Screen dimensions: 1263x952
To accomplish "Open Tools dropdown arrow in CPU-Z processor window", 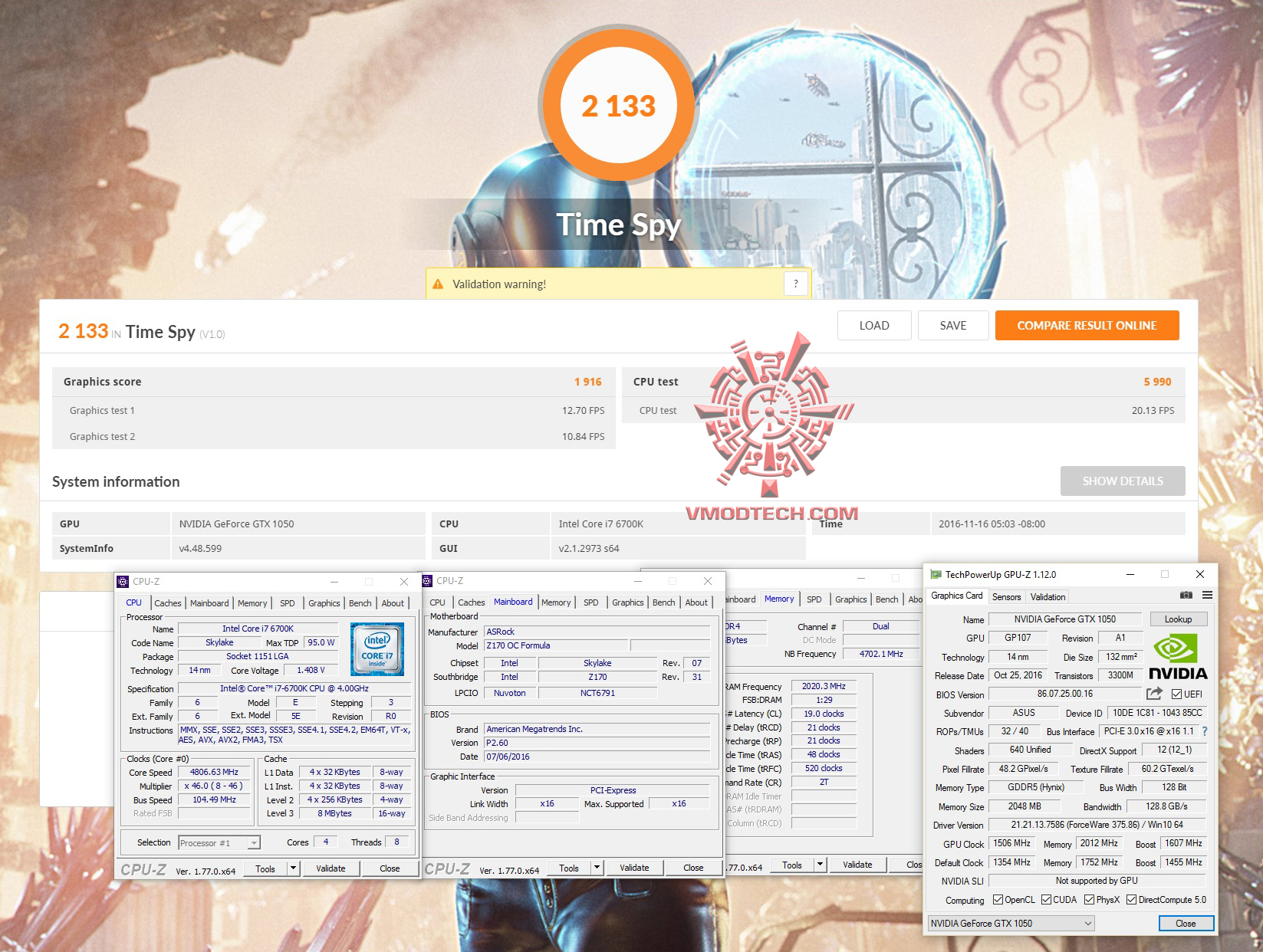I will coord(293,868).
